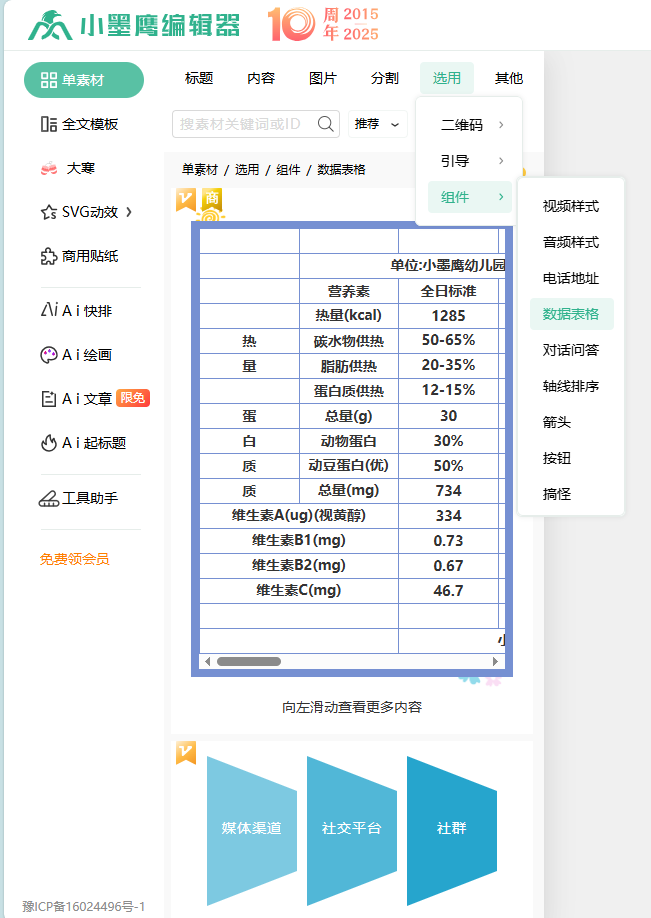Choose 对话问答 from the submenu

pyautogui.click(x=571, y=350)
